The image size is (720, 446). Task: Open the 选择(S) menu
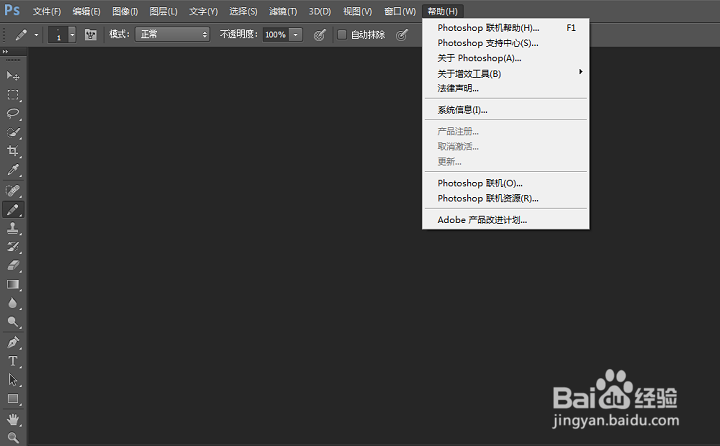243,11
